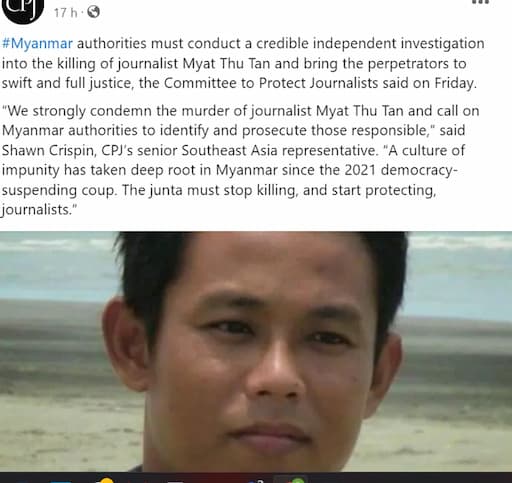Click the public audience globe icon
512x483 pixels.
(93, 12)
